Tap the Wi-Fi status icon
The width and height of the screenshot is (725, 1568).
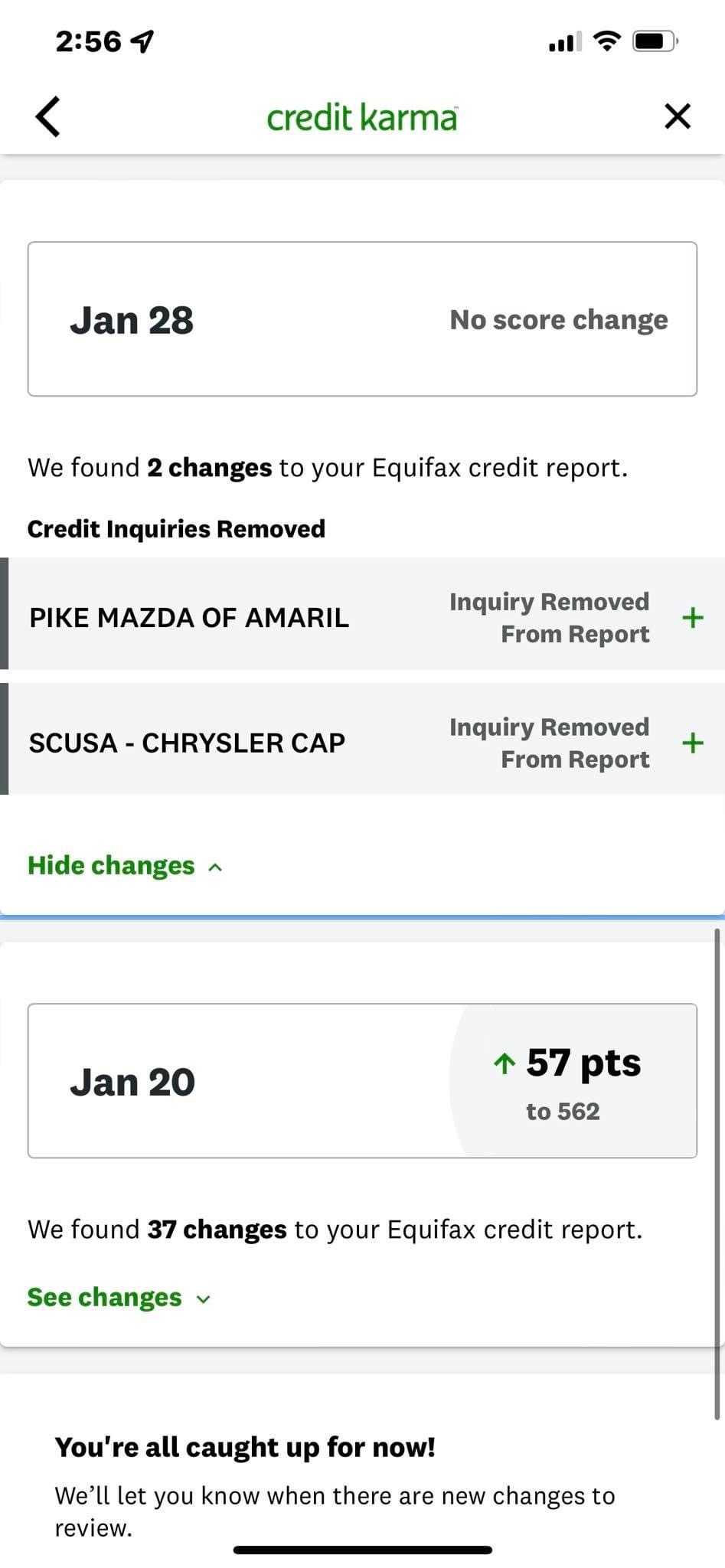(606, 41)
